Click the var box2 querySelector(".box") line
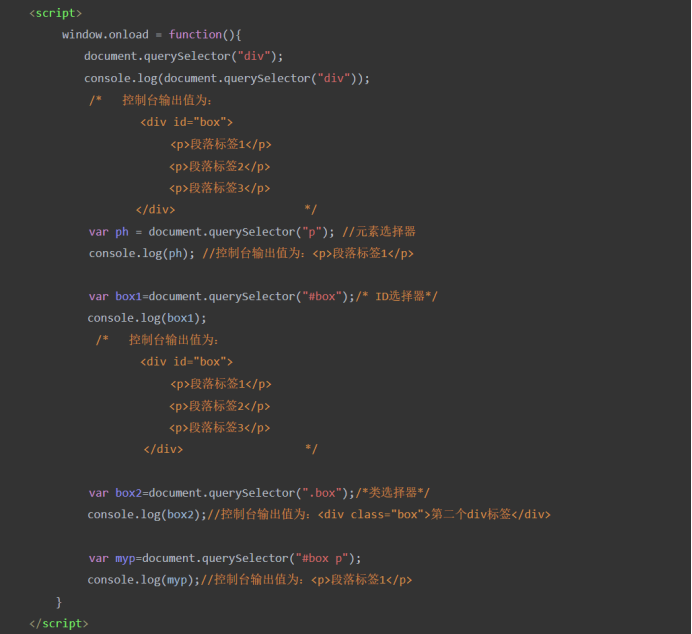The height and width of the screenshot is (634, 692). pyautogui.click(x=259, y=493)
